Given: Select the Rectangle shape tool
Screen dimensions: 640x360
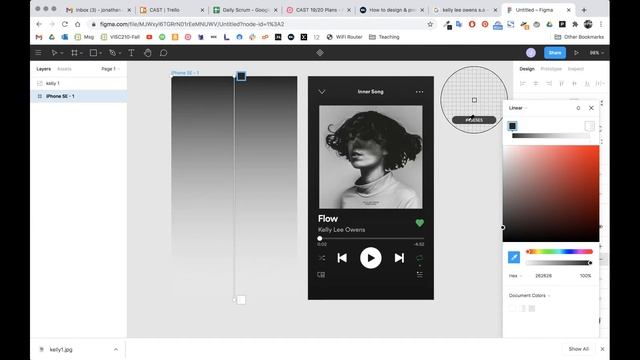Looking at the screenshot, I should click(x=93, y=53).
